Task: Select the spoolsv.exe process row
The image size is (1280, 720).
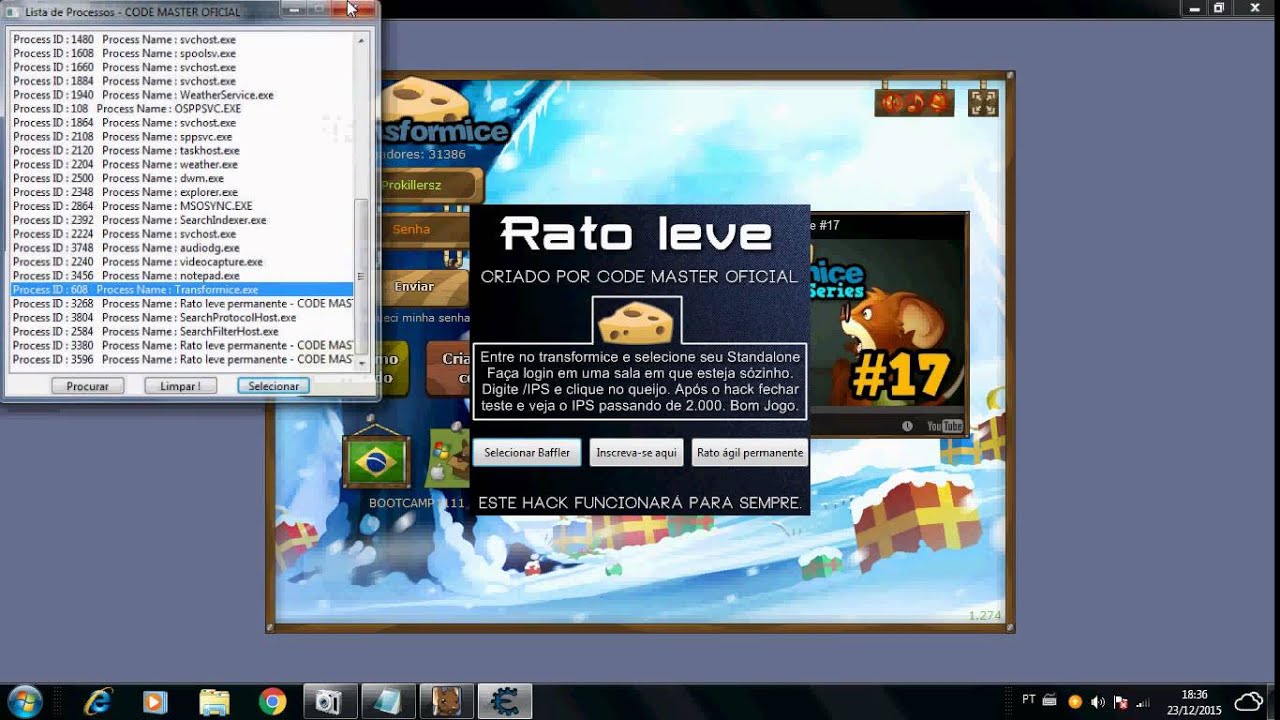Action: coord(182,53)
